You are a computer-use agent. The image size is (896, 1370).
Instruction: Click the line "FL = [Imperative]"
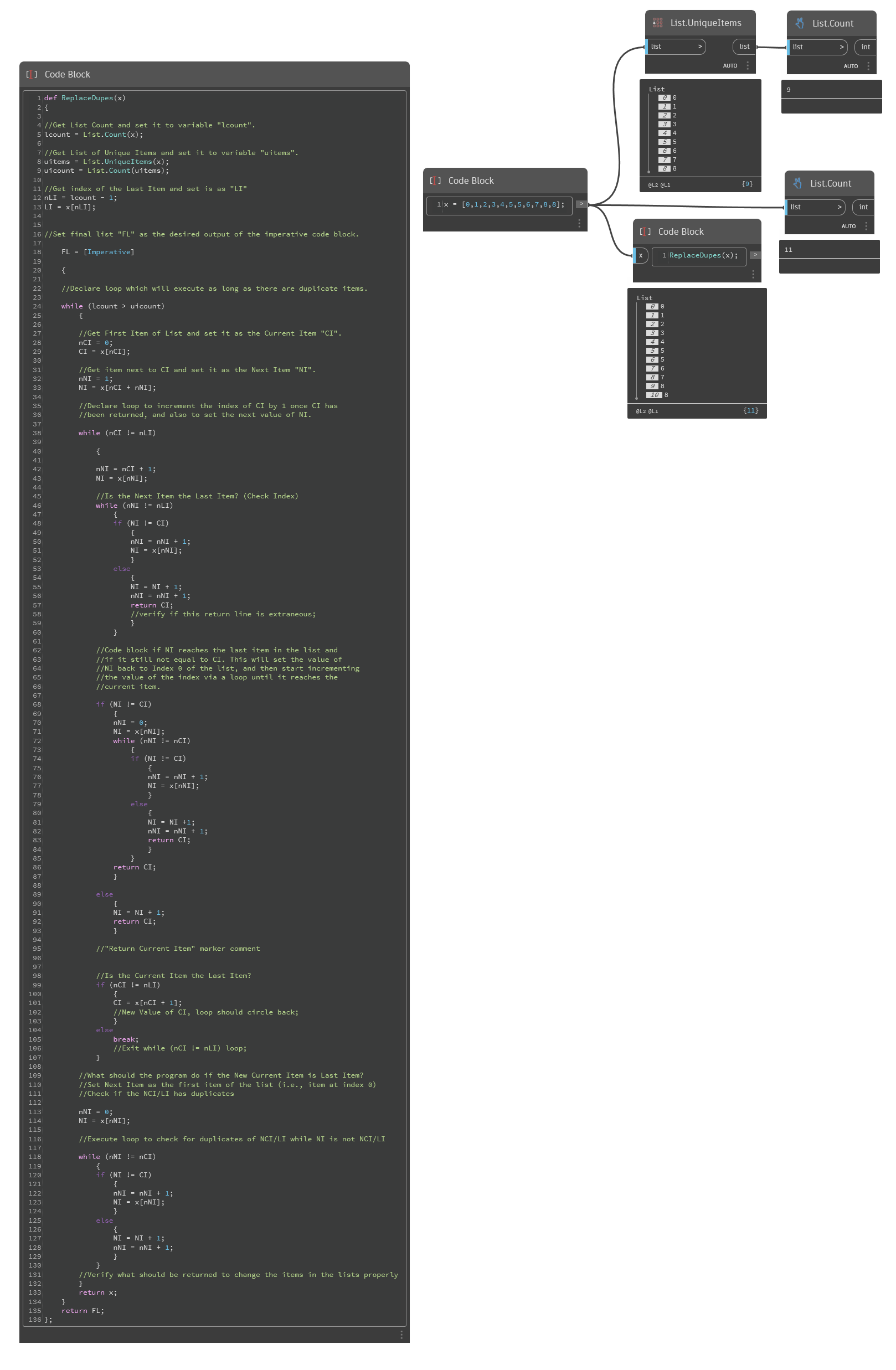coord(98,252)
